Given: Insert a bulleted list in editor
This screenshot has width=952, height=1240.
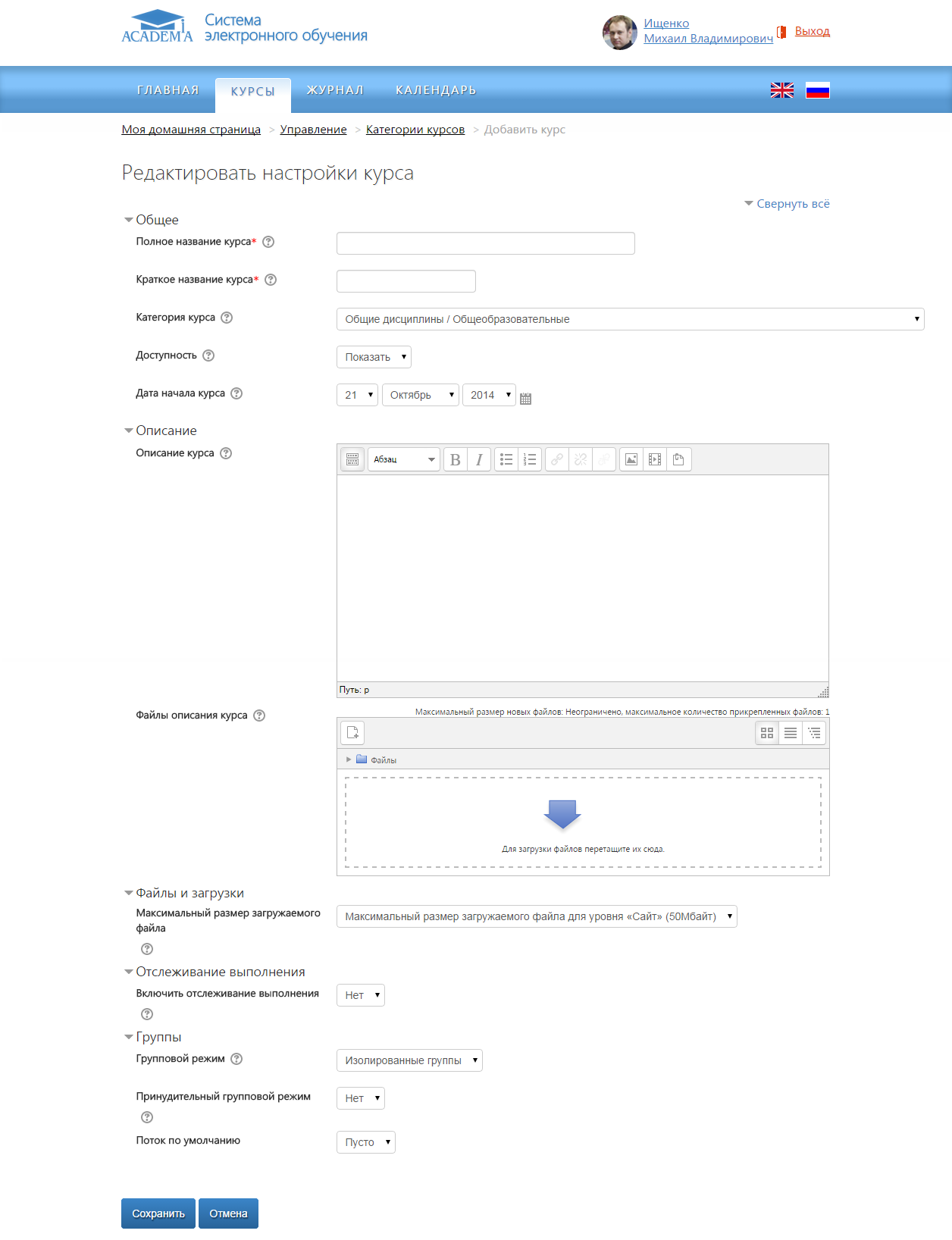Looking at the screenshot, I should [506, 459].
